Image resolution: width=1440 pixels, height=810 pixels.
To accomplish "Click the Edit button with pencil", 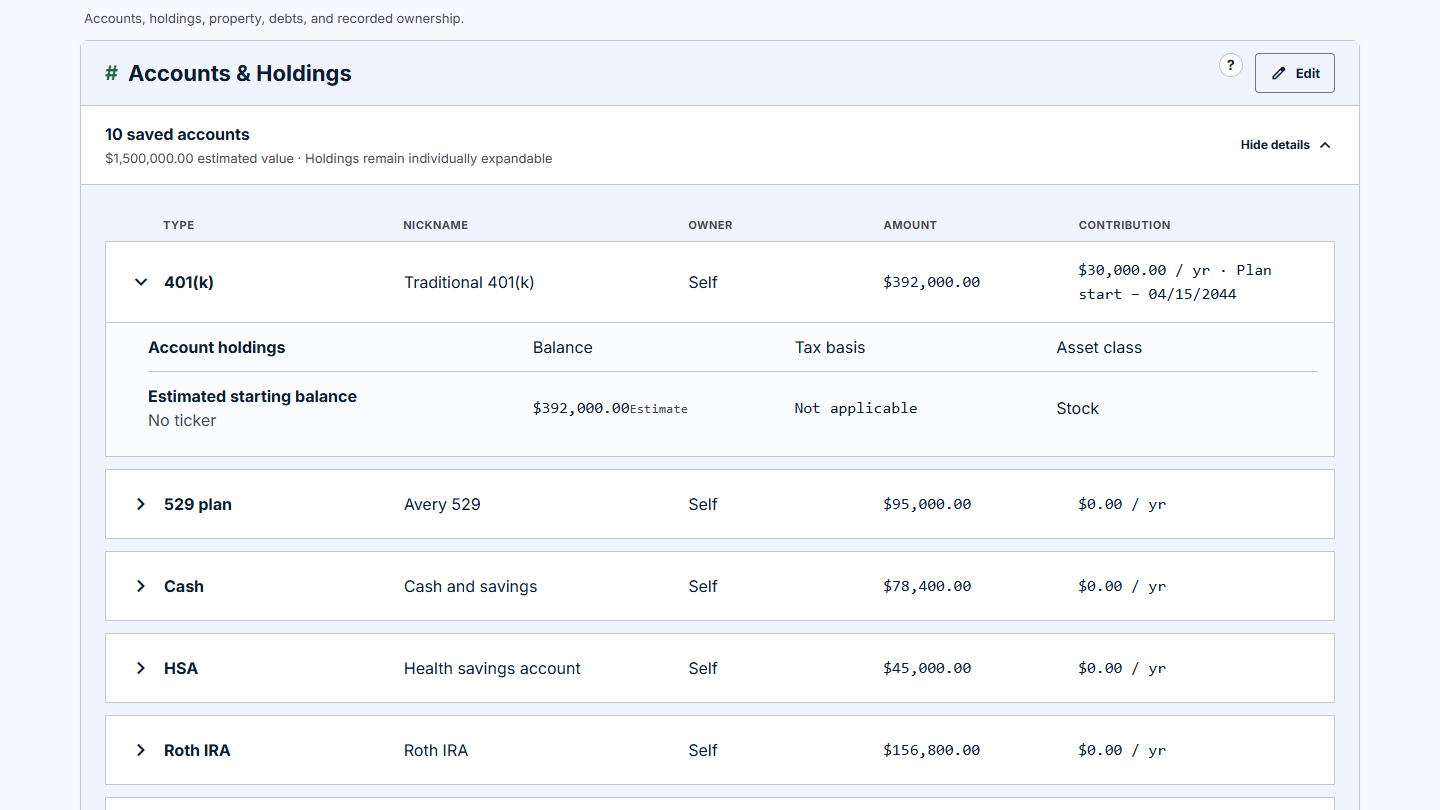I will coord(1295,73).
